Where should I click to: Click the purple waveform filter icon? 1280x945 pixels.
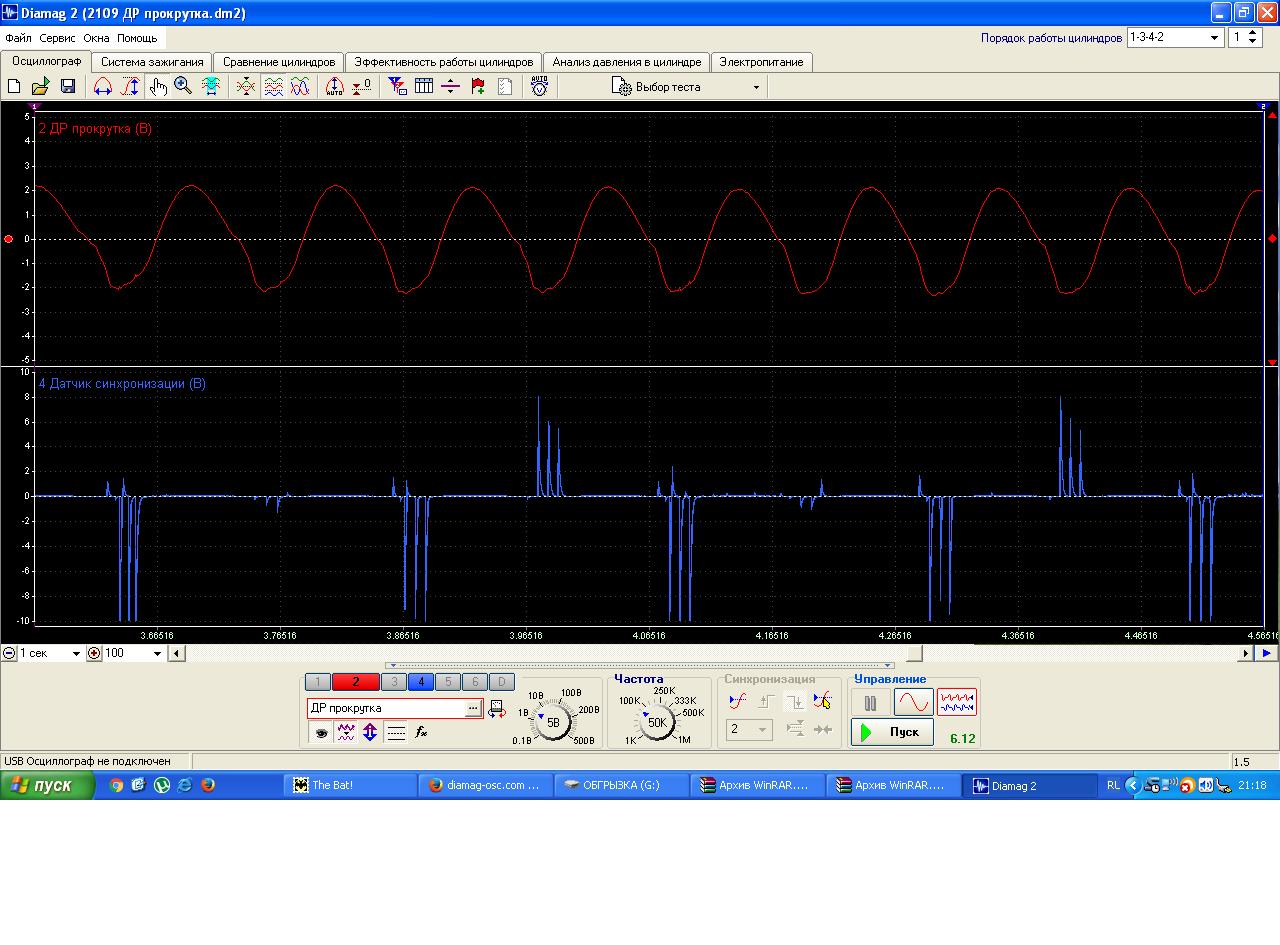click(346, 733)
